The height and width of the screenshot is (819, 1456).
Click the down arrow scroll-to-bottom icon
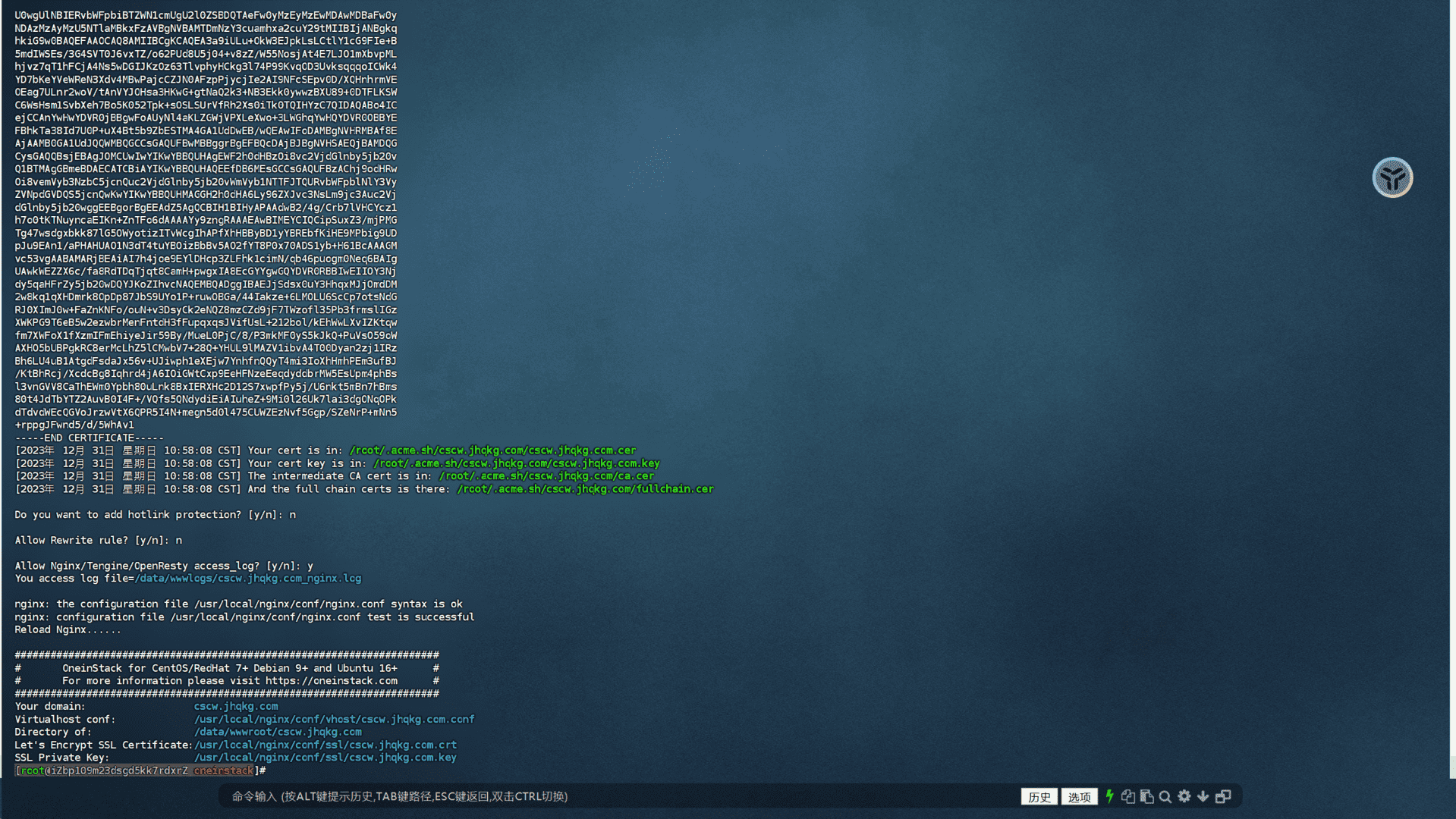click(1203, 796)
